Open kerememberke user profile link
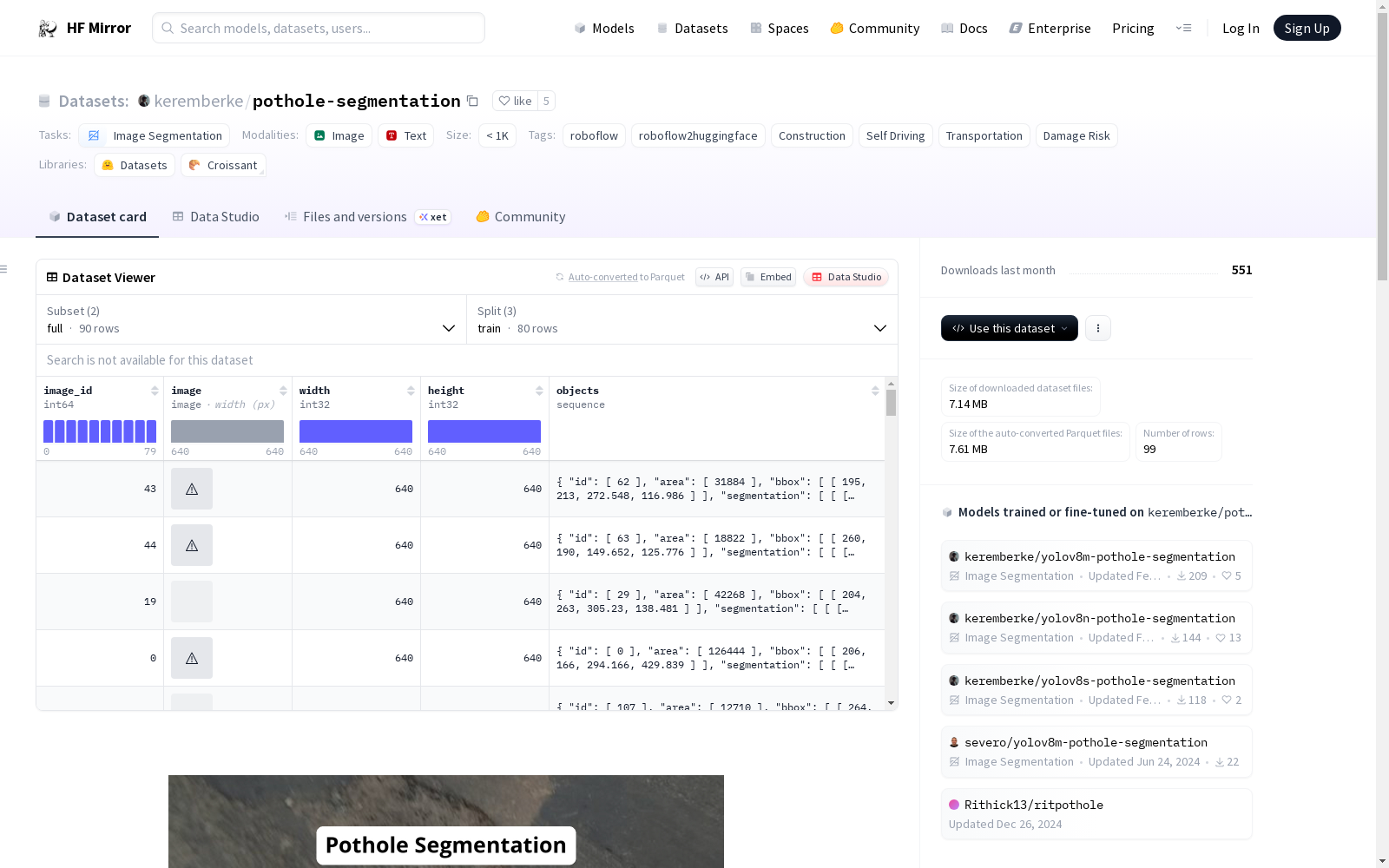Image resolution: width=1389 pixels, height=868 pixels. point(199,101)
